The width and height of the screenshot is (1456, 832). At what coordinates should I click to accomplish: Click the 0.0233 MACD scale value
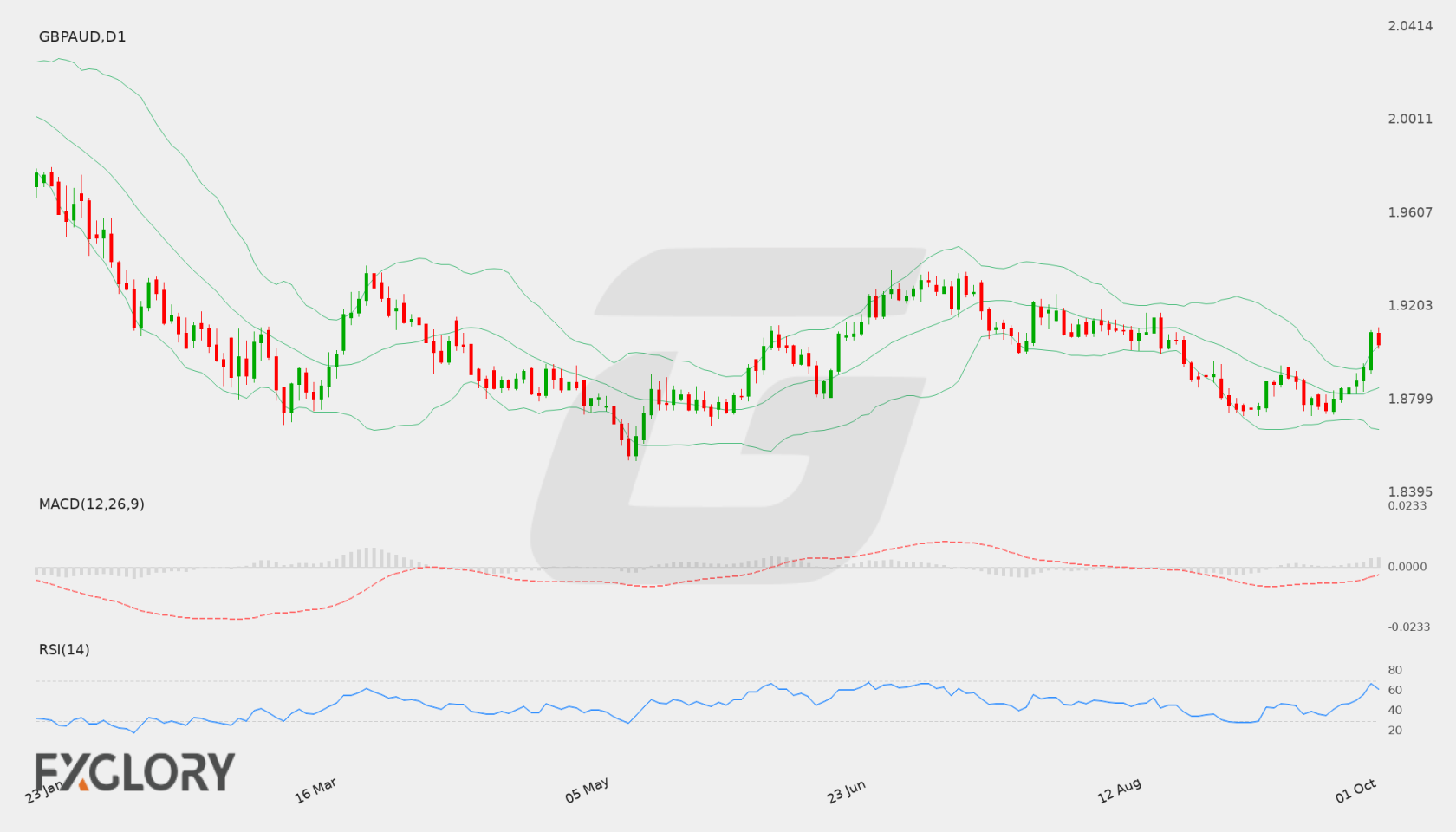[x=1407, y=505]
